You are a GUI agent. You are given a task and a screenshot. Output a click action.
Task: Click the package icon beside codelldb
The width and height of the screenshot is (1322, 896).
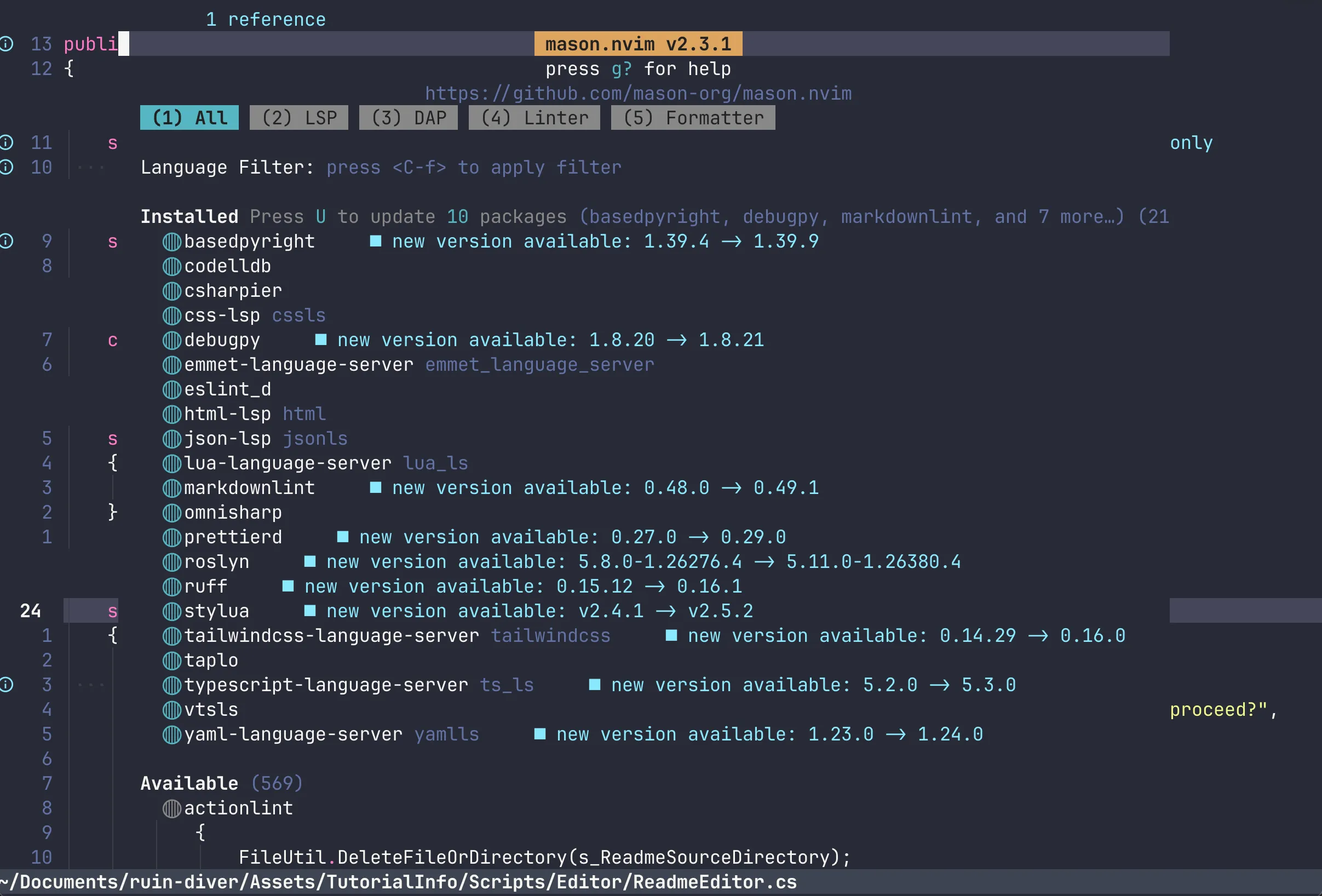pos(172,266)
